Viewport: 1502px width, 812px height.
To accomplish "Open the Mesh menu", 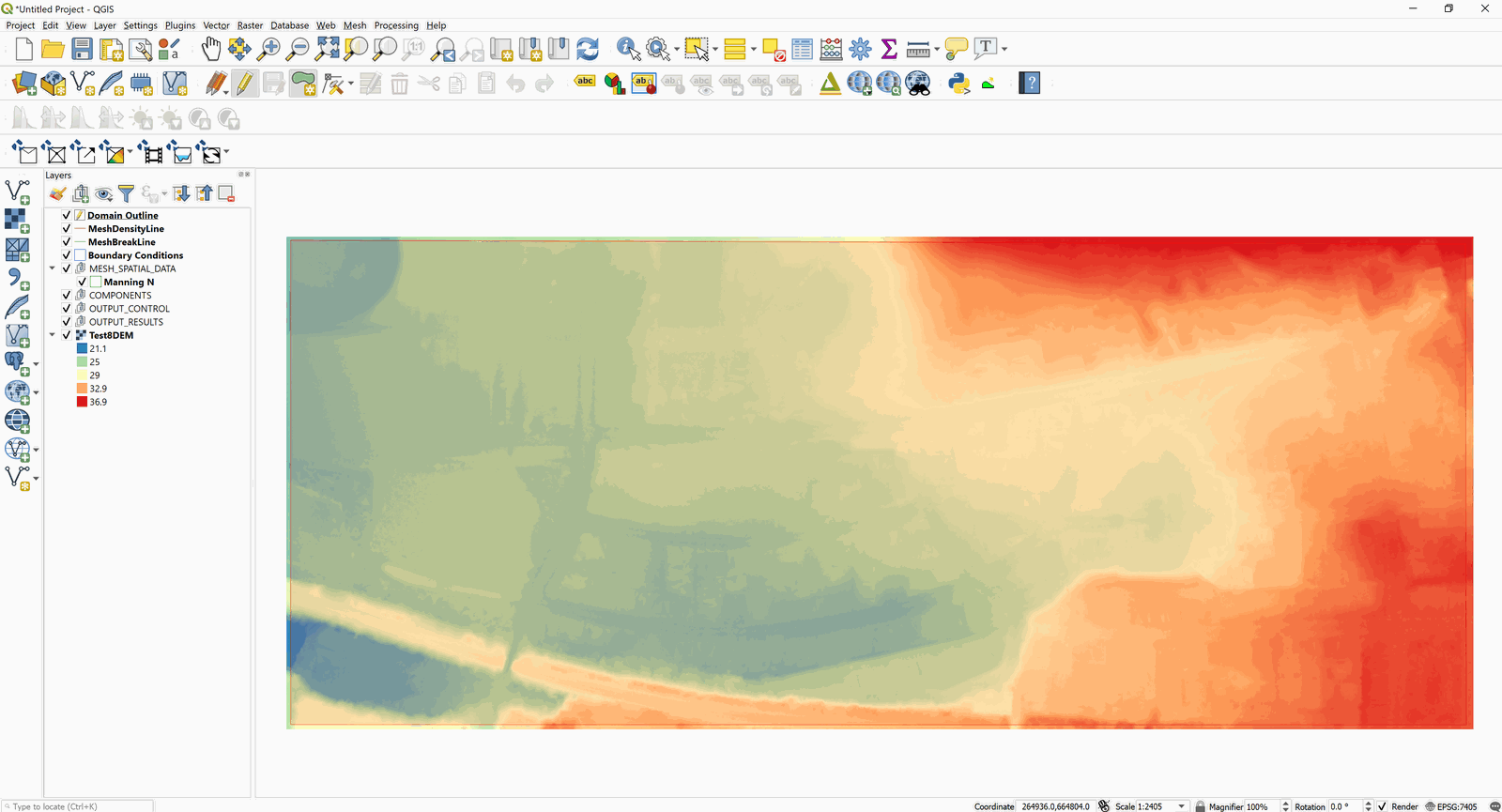I will [x=355, y=25].
